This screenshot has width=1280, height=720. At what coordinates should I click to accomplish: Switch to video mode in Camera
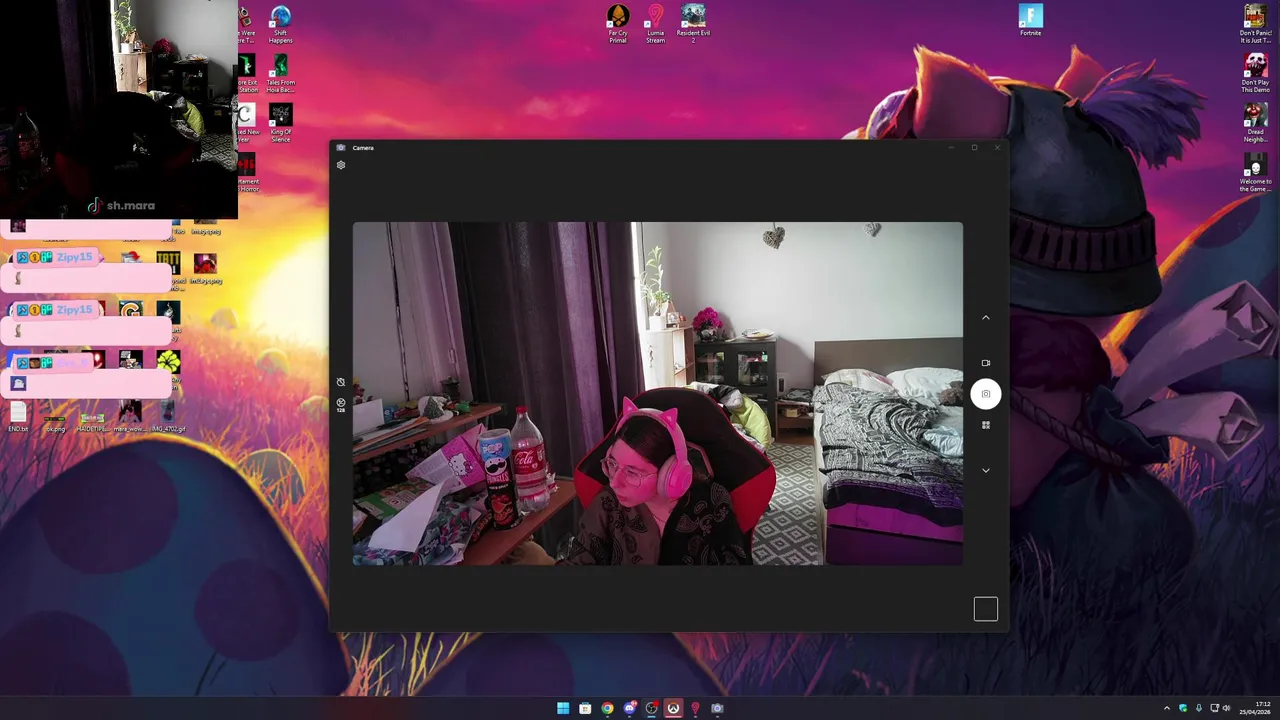pos(985,363)
